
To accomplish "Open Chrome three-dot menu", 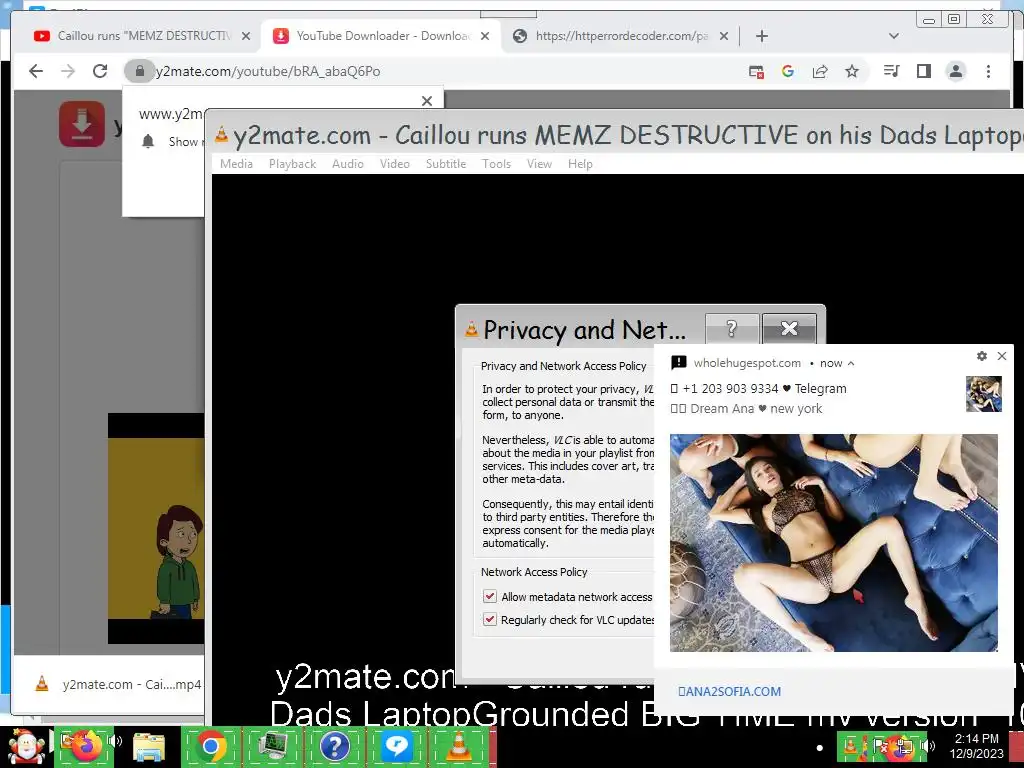I will click(x=988, y=71).
